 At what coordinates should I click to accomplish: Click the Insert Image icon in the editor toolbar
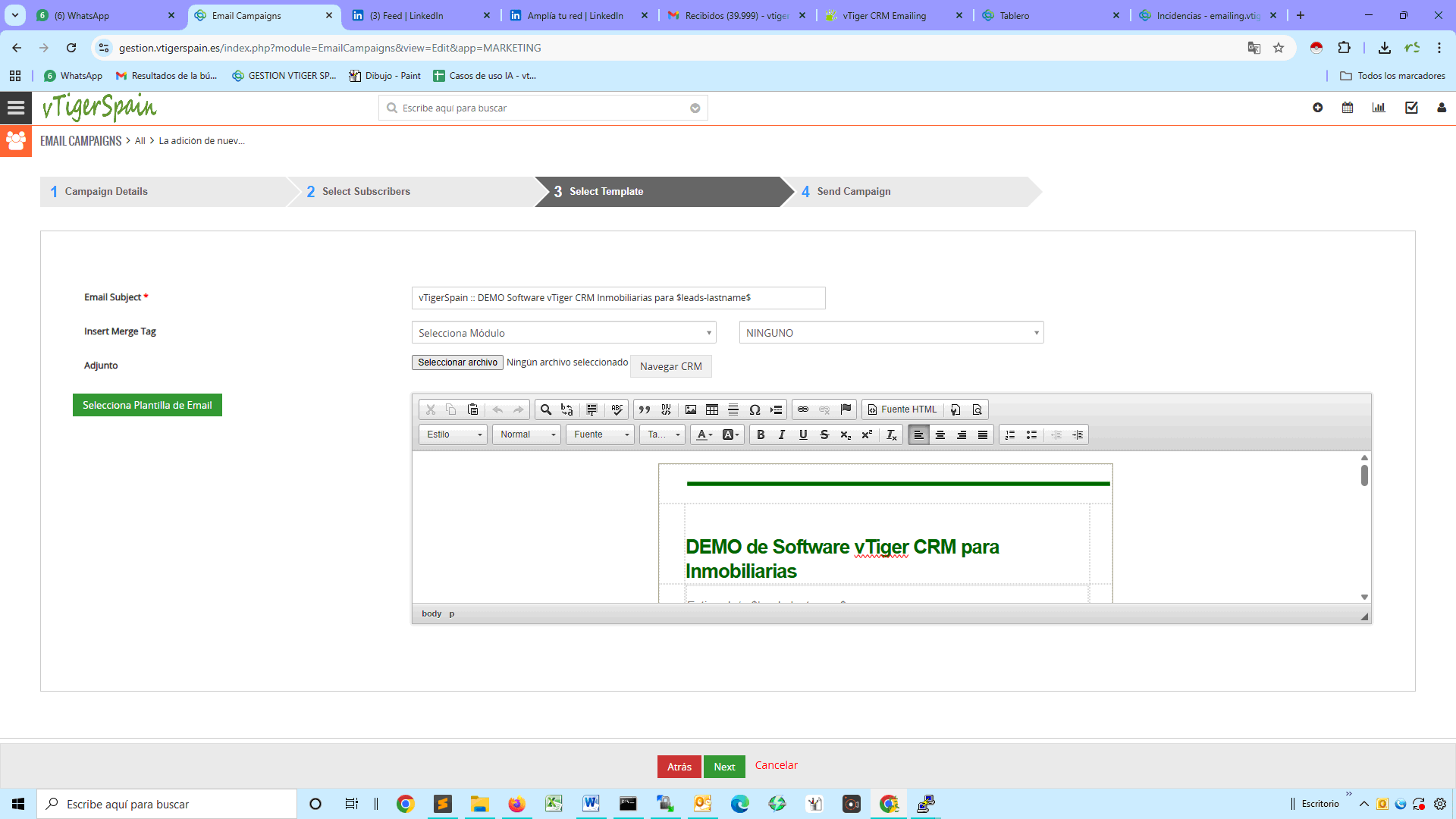point(690,409)
